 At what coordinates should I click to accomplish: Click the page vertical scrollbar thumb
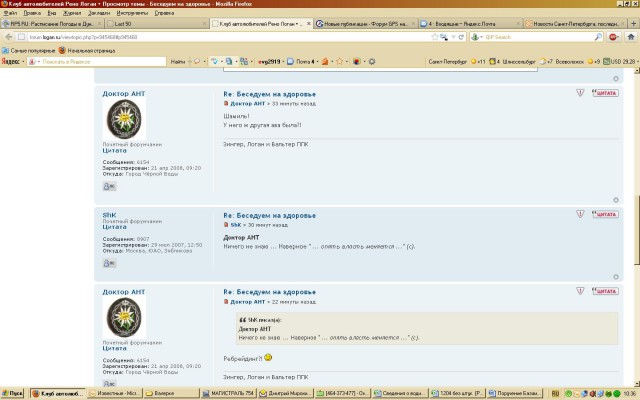(x=637, y=231)
